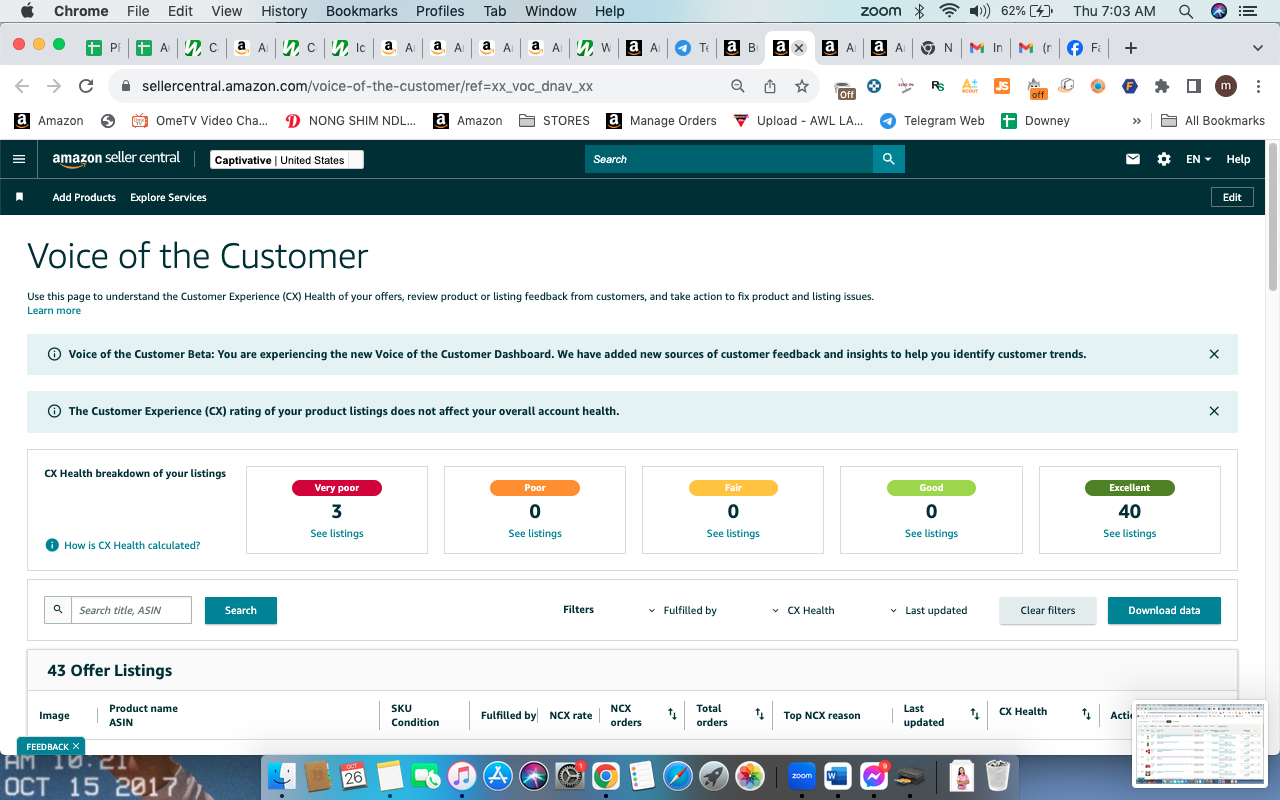Open System Preferences from the Dock
Screen dimensions: 1280x800
tap(569, 775)
